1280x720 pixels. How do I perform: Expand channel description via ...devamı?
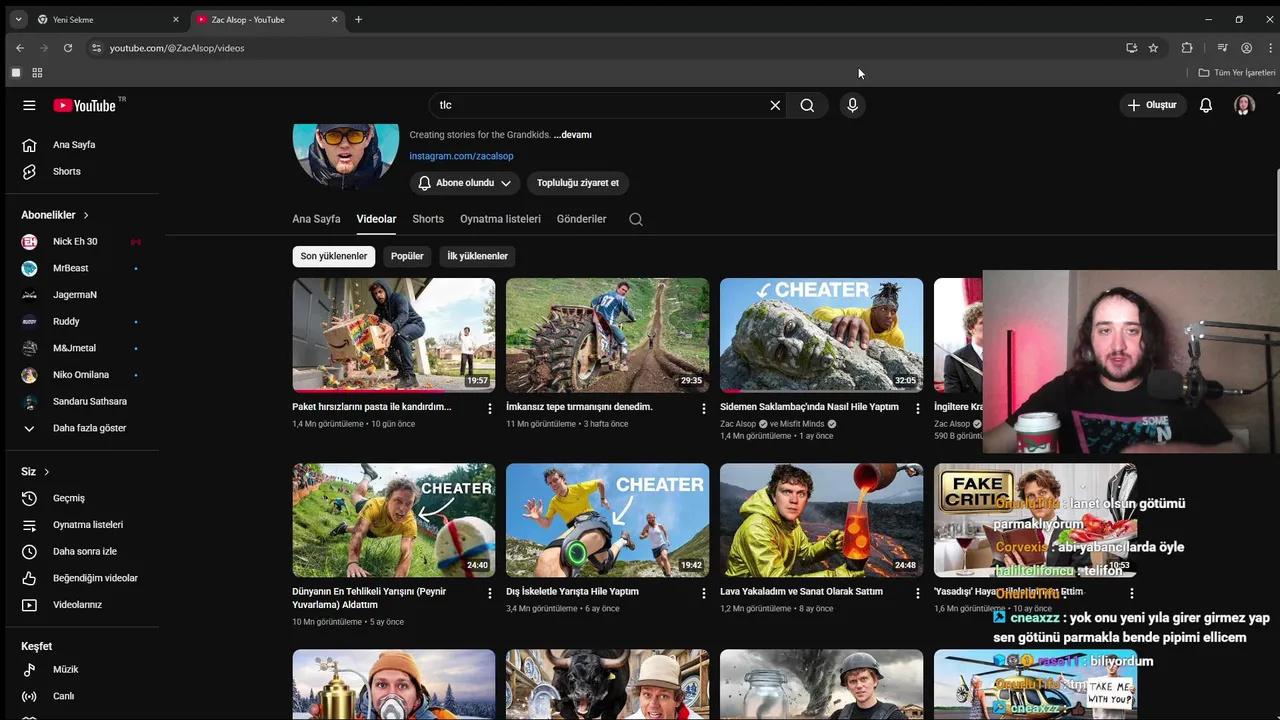(573, 135)
